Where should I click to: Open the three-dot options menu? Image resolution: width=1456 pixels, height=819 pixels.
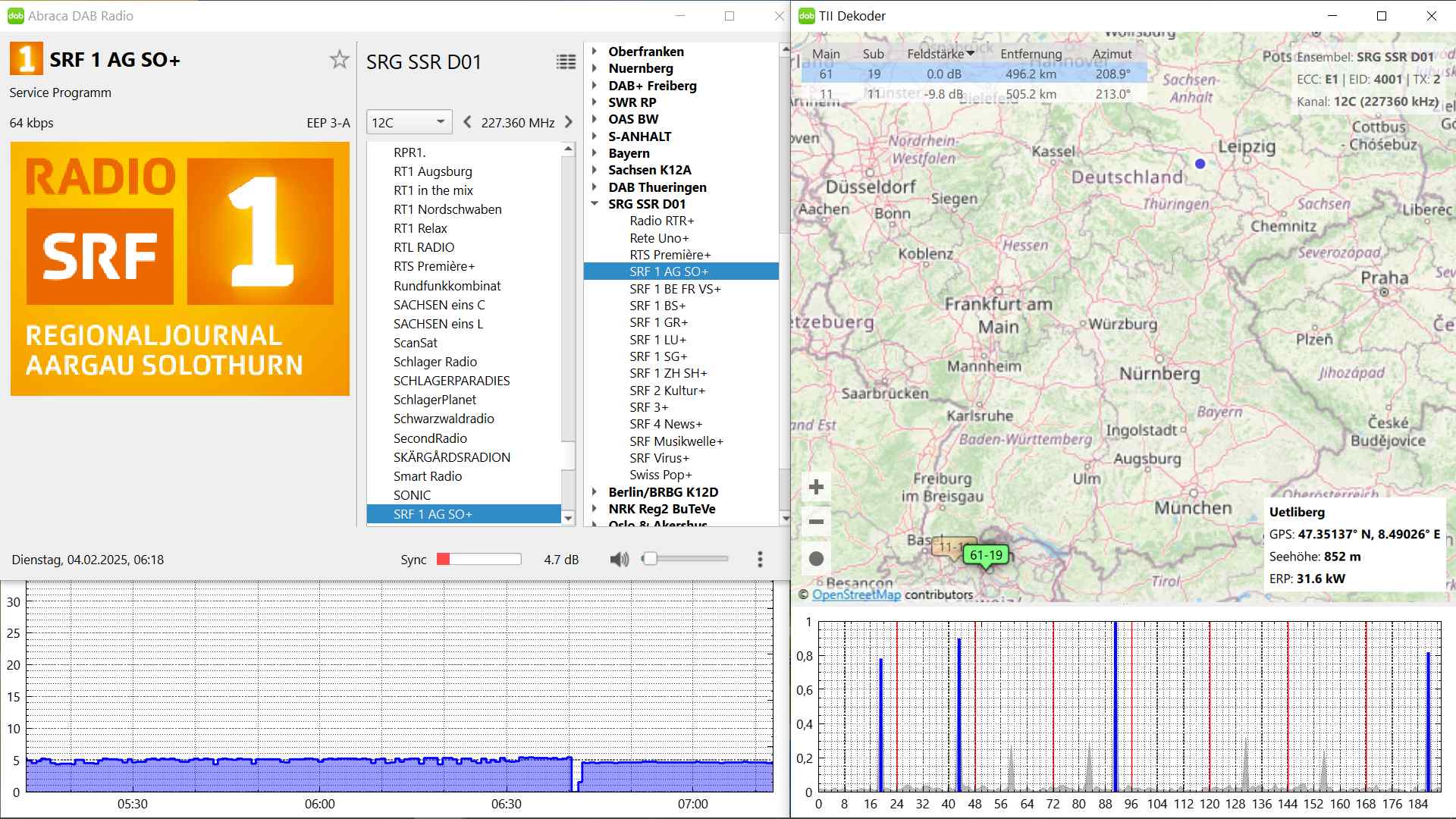pyautogui.click(x=760, y=560)
